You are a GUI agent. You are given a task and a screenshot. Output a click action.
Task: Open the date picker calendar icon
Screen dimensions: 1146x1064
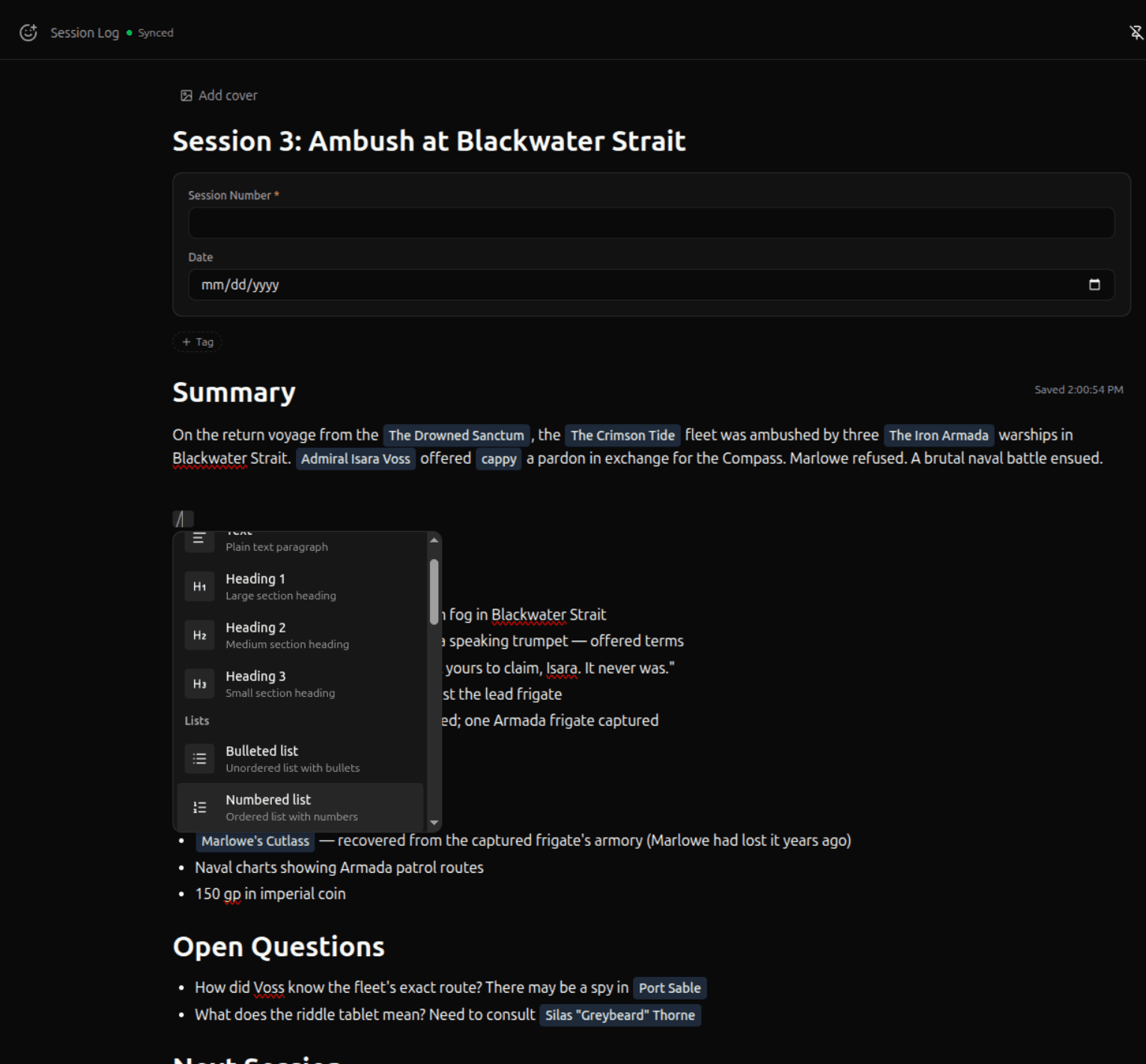tap(1094, 285)
